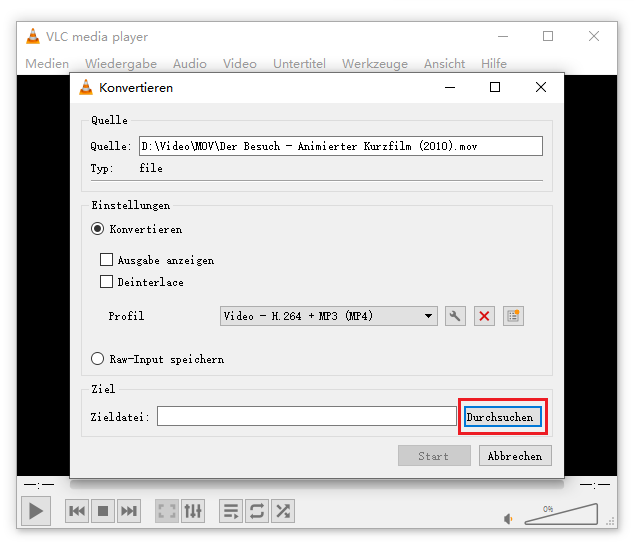Click the VLC cone icon in main window title
The width and height of the screenshot is (634, 550).
pos(33,36)
